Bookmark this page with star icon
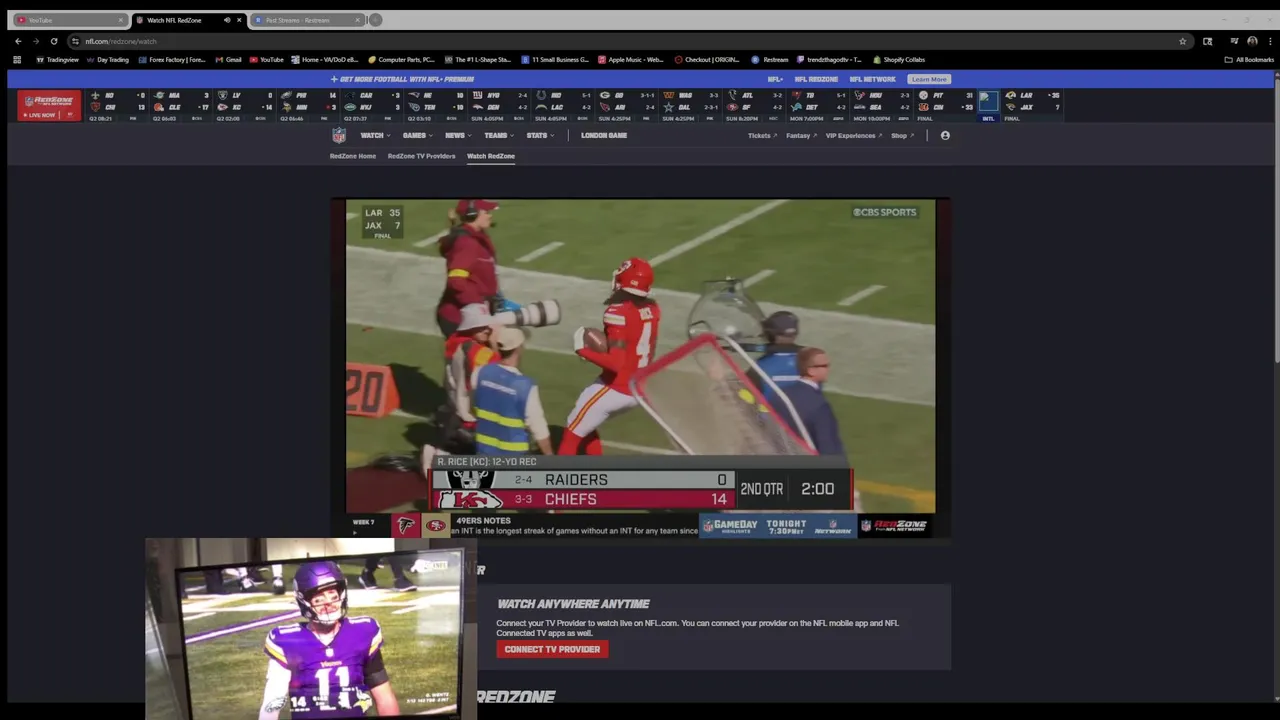The image size is (1280, 720). [x=1183, y=41]
